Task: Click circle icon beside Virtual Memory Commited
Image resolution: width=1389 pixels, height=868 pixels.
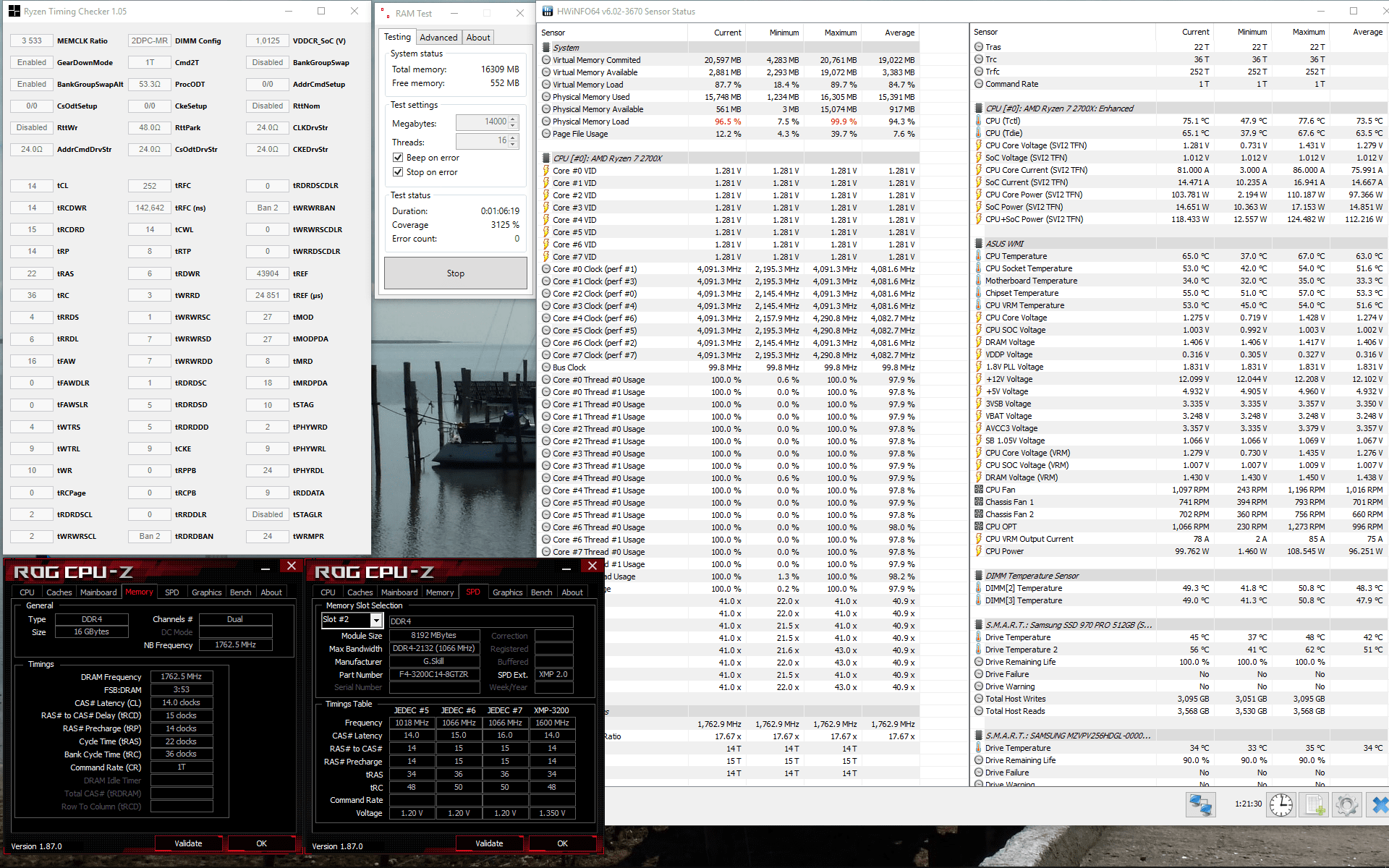Action: [546, 60]
